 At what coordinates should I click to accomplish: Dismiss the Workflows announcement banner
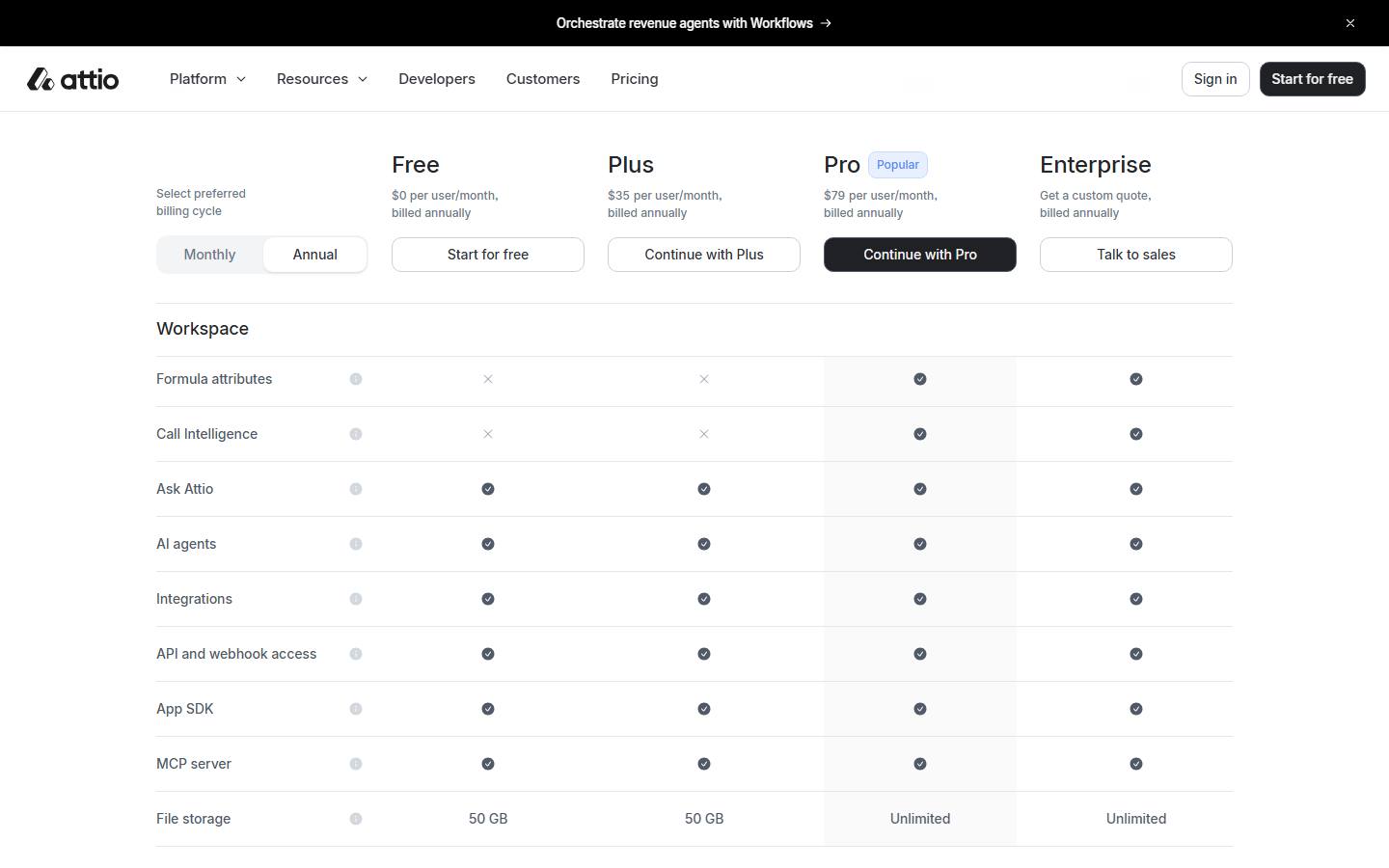(x=1350, y=23)
